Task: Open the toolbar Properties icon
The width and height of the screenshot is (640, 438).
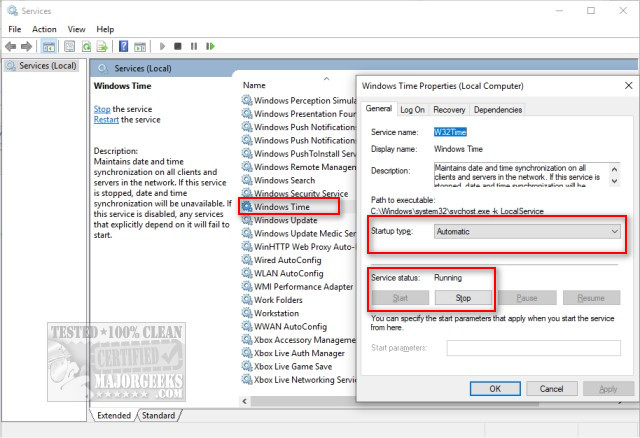Action: coord(70,47)
